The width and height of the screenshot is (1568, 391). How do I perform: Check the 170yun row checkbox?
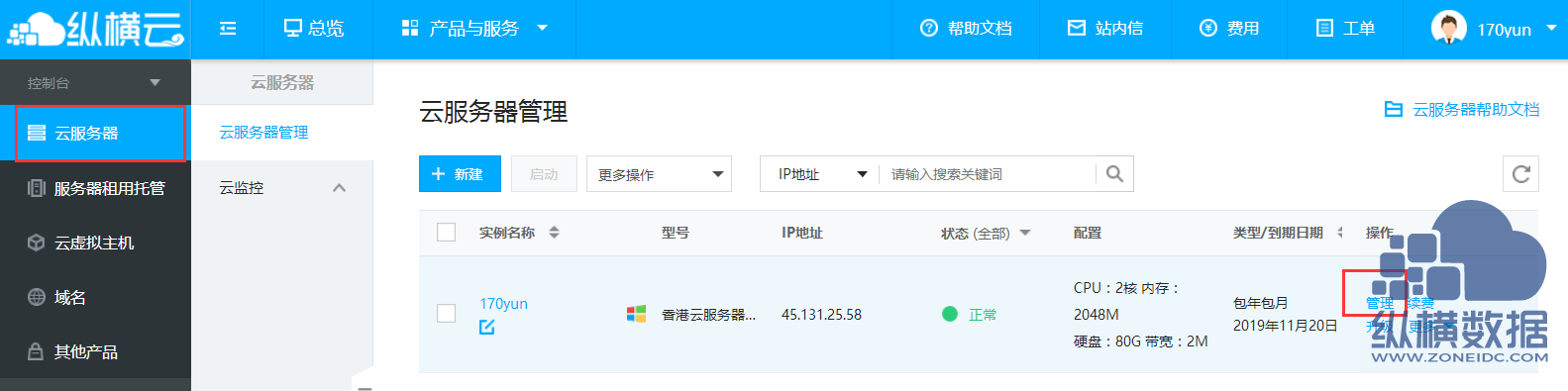click(447, 313)
